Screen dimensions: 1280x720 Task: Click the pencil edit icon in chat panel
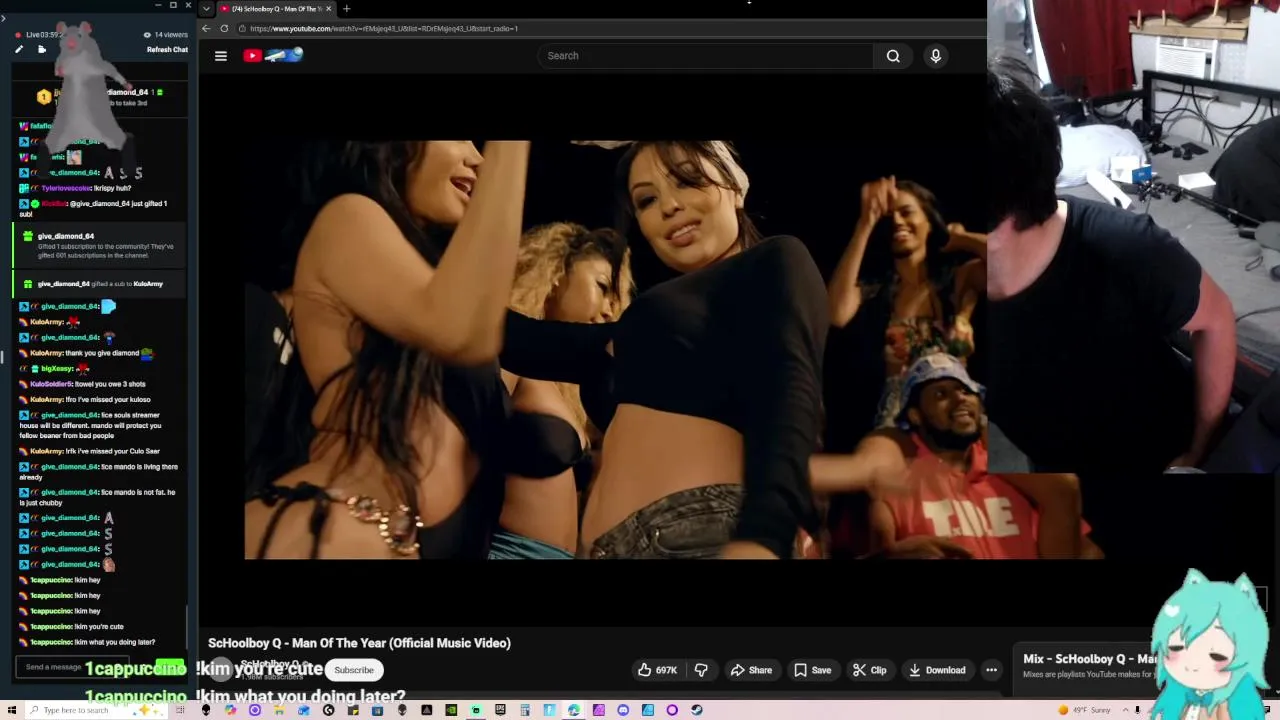point(19,49)
